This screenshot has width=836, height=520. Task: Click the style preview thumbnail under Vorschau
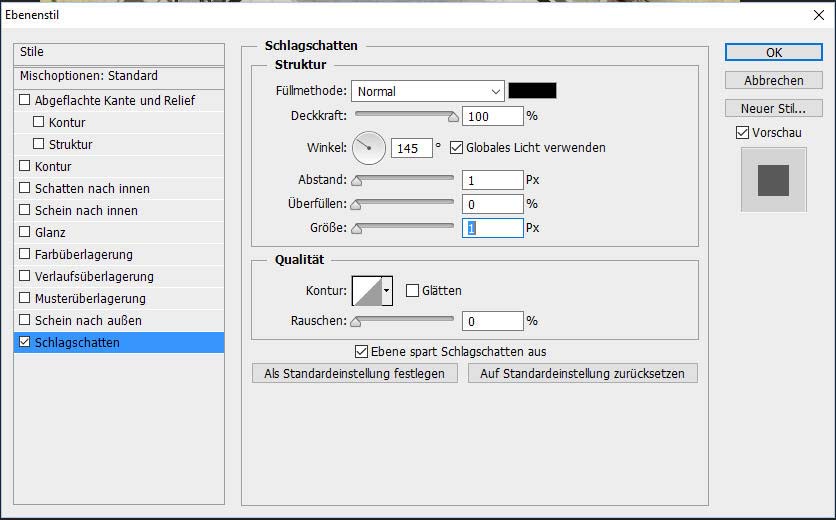coord(773,180)
